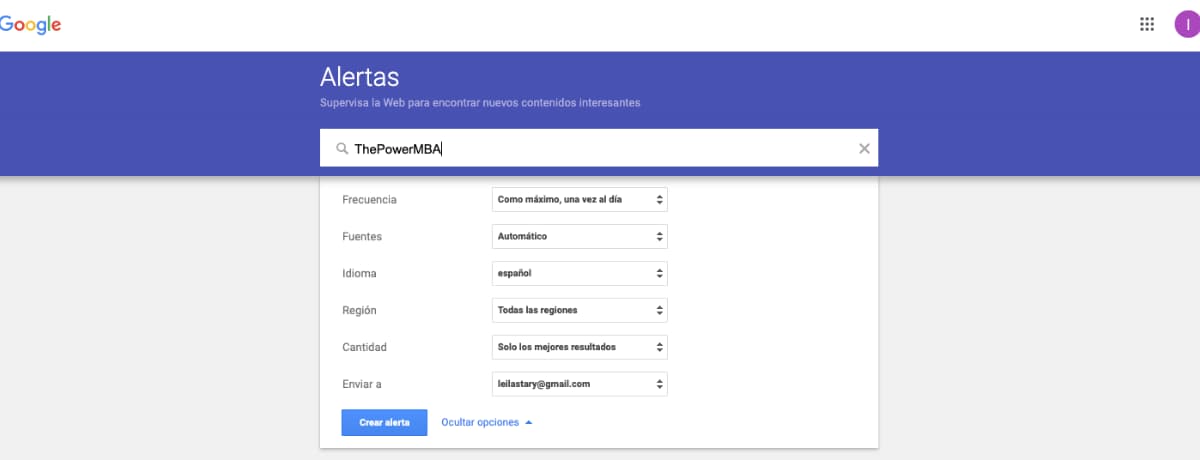This screenshot has width=1200, height=460.
Task: Open the Frecuencia dropdown
Action: coord(580,200)
